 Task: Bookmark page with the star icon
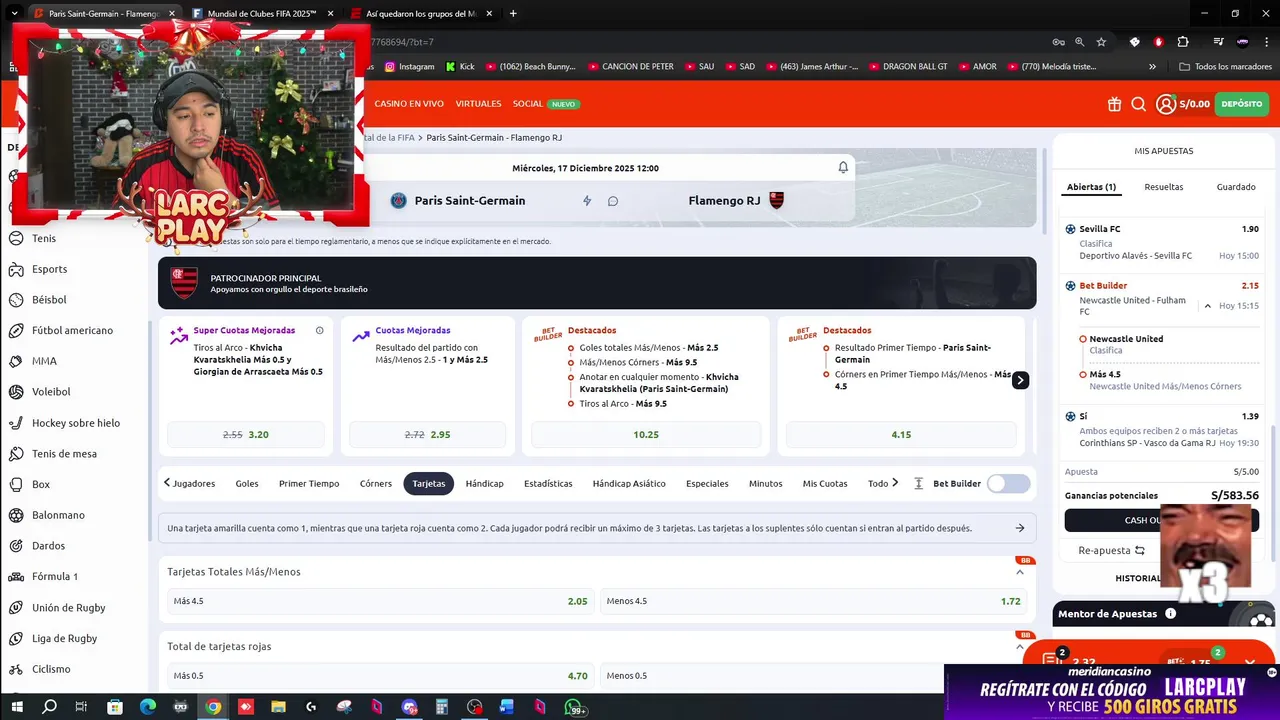[x=1101, y=42]
